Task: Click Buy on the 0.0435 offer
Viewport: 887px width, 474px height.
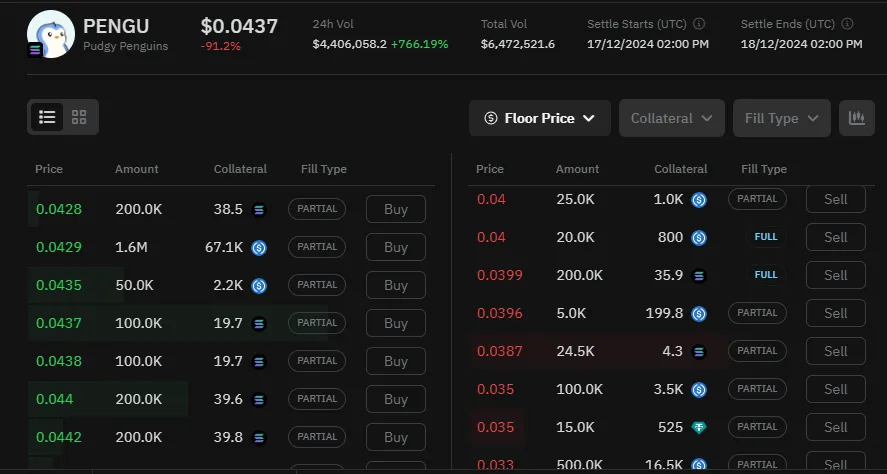Action: tap(396, 285)
